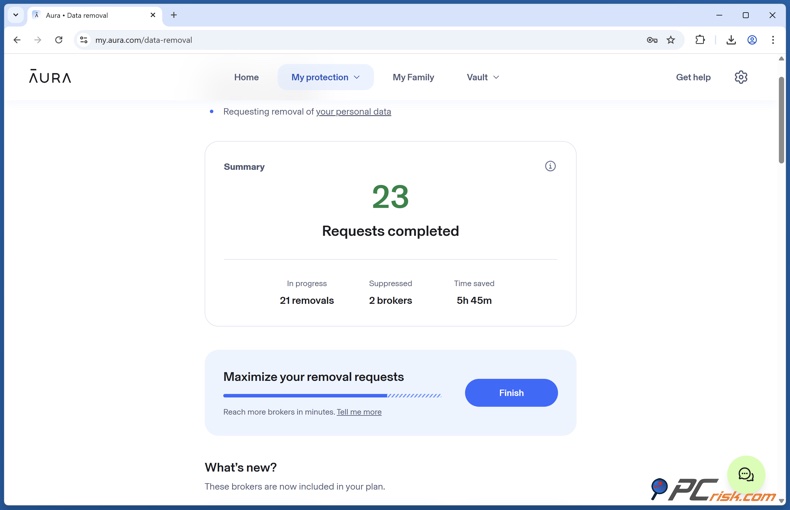Open the browser downloads icon
Screen dimensions: 790x510
pos(731,40)
